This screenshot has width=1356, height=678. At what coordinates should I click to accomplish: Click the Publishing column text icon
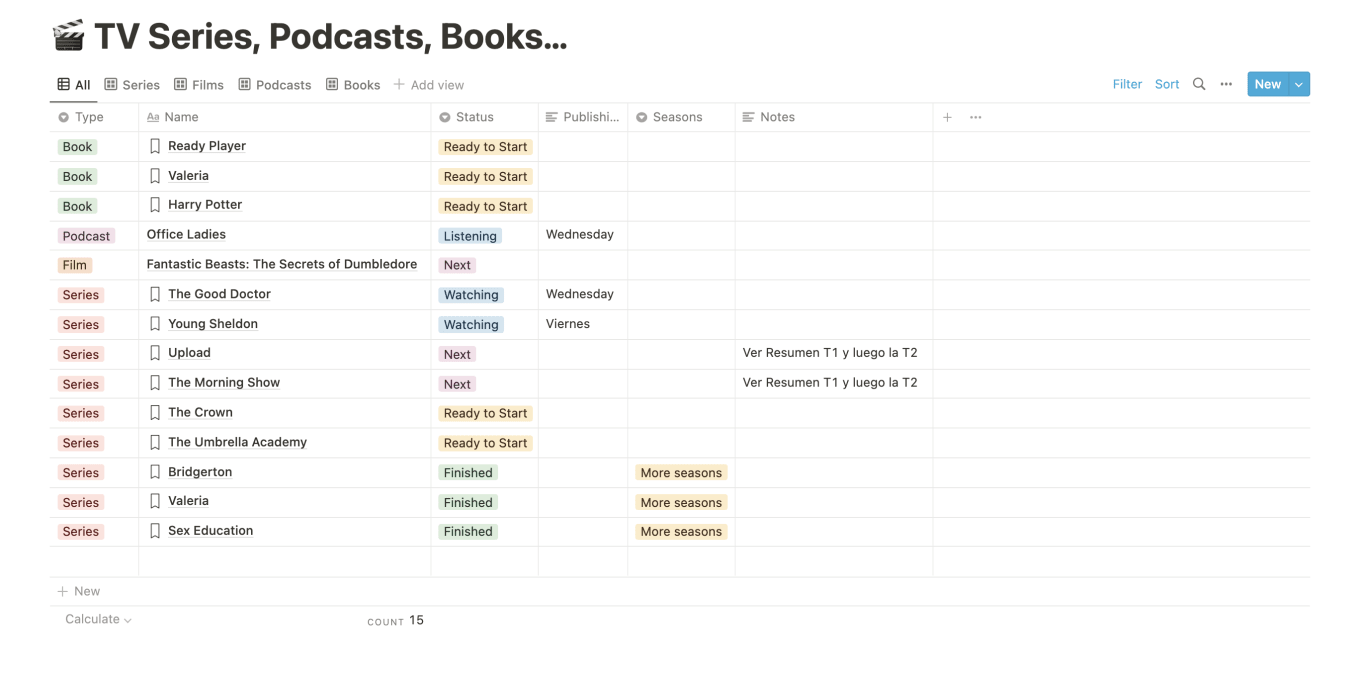(x=552, y=117)
